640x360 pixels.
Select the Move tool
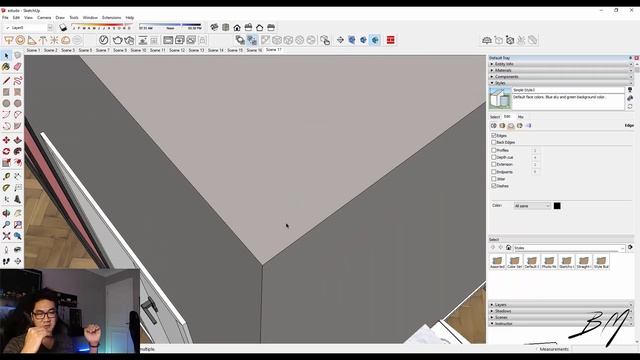pos(6,140)
